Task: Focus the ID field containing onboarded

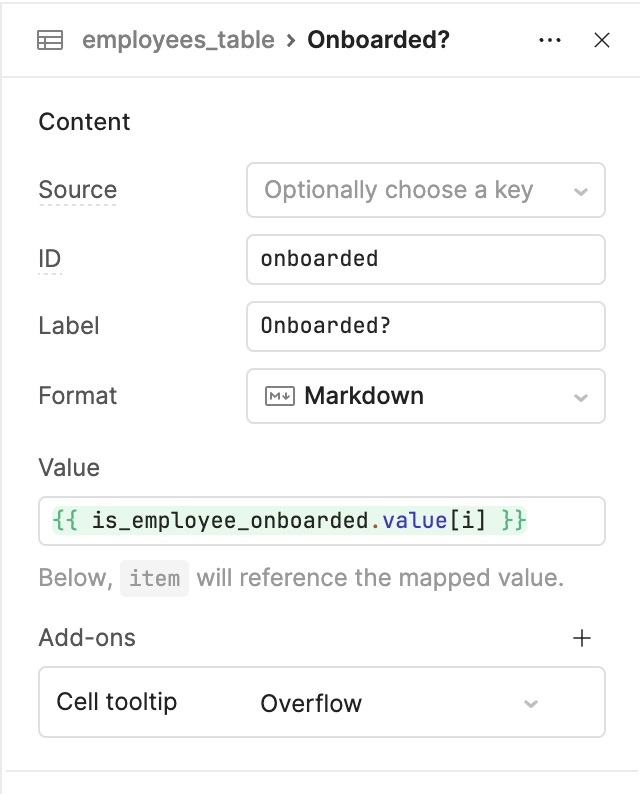Action: (426, 259)
